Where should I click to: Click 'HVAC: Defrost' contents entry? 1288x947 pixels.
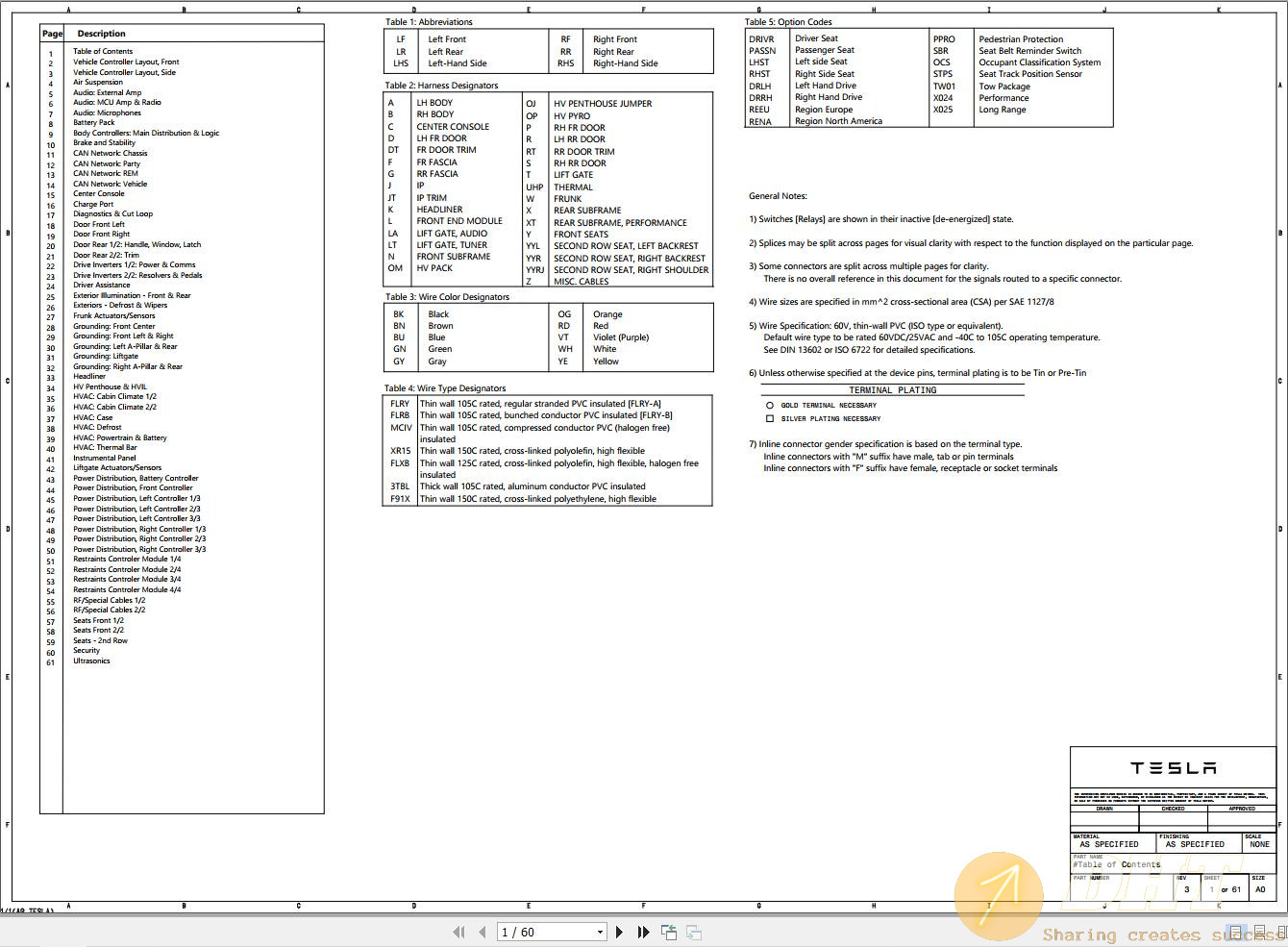coord(97,427)
